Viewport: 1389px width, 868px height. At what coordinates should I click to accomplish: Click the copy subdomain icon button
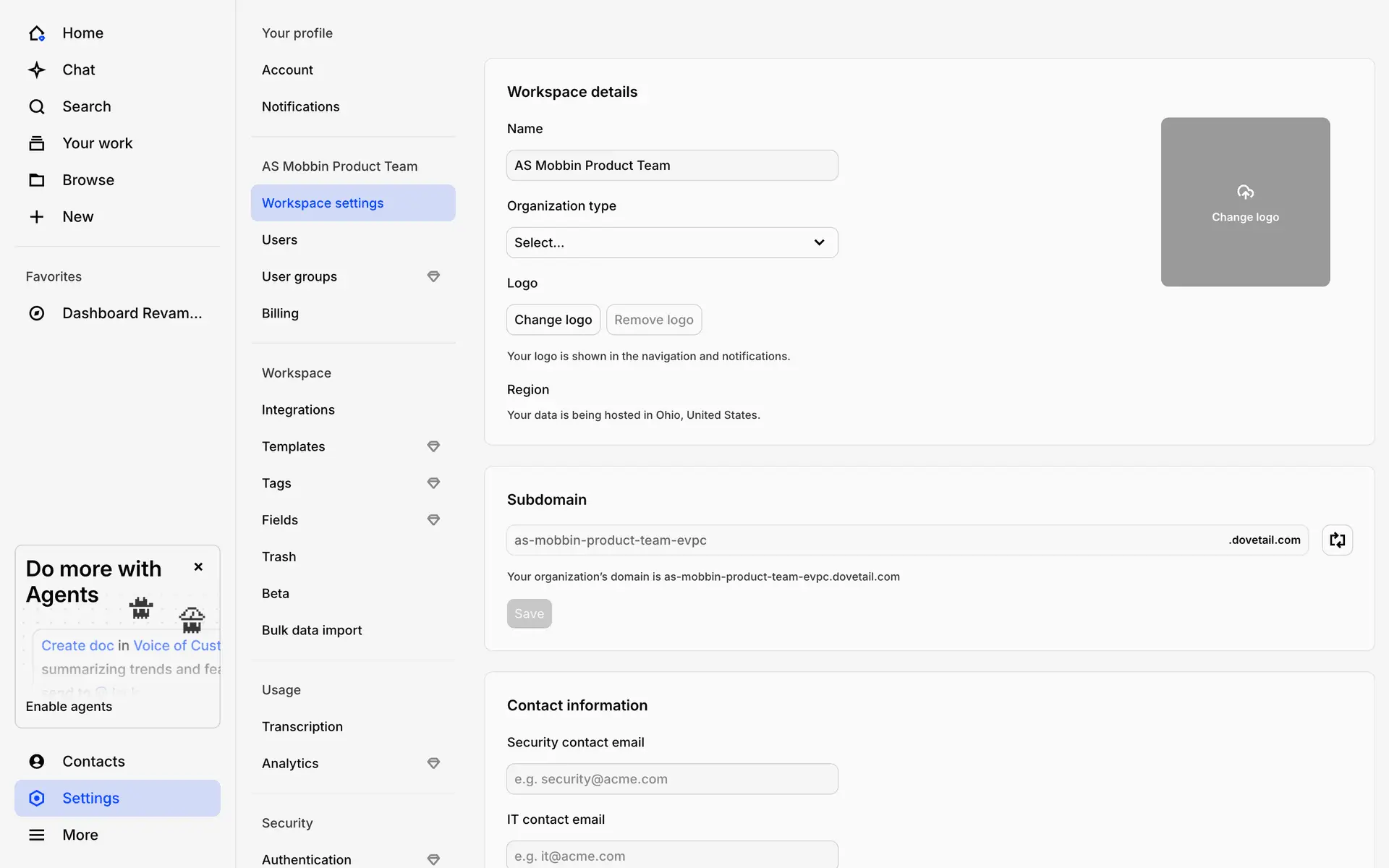click(x=1337, y=540)
